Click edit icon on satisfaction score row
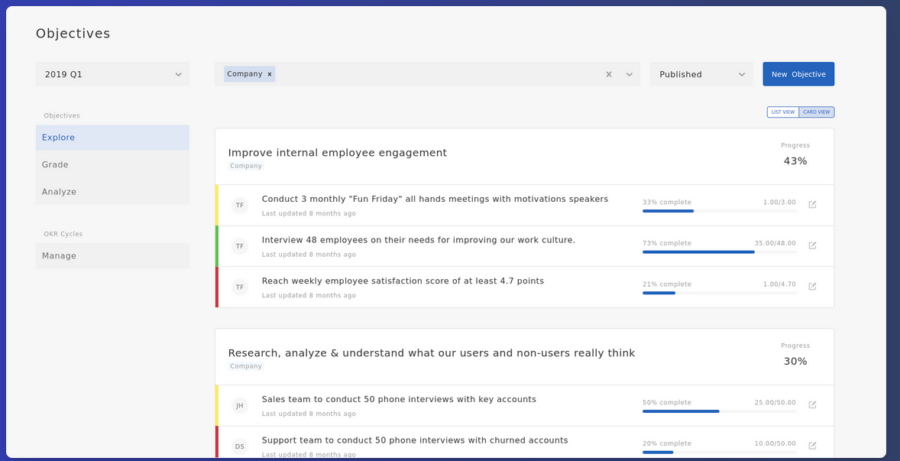The image size is (900, 461). pyautogui.click(x=812, y=286)
